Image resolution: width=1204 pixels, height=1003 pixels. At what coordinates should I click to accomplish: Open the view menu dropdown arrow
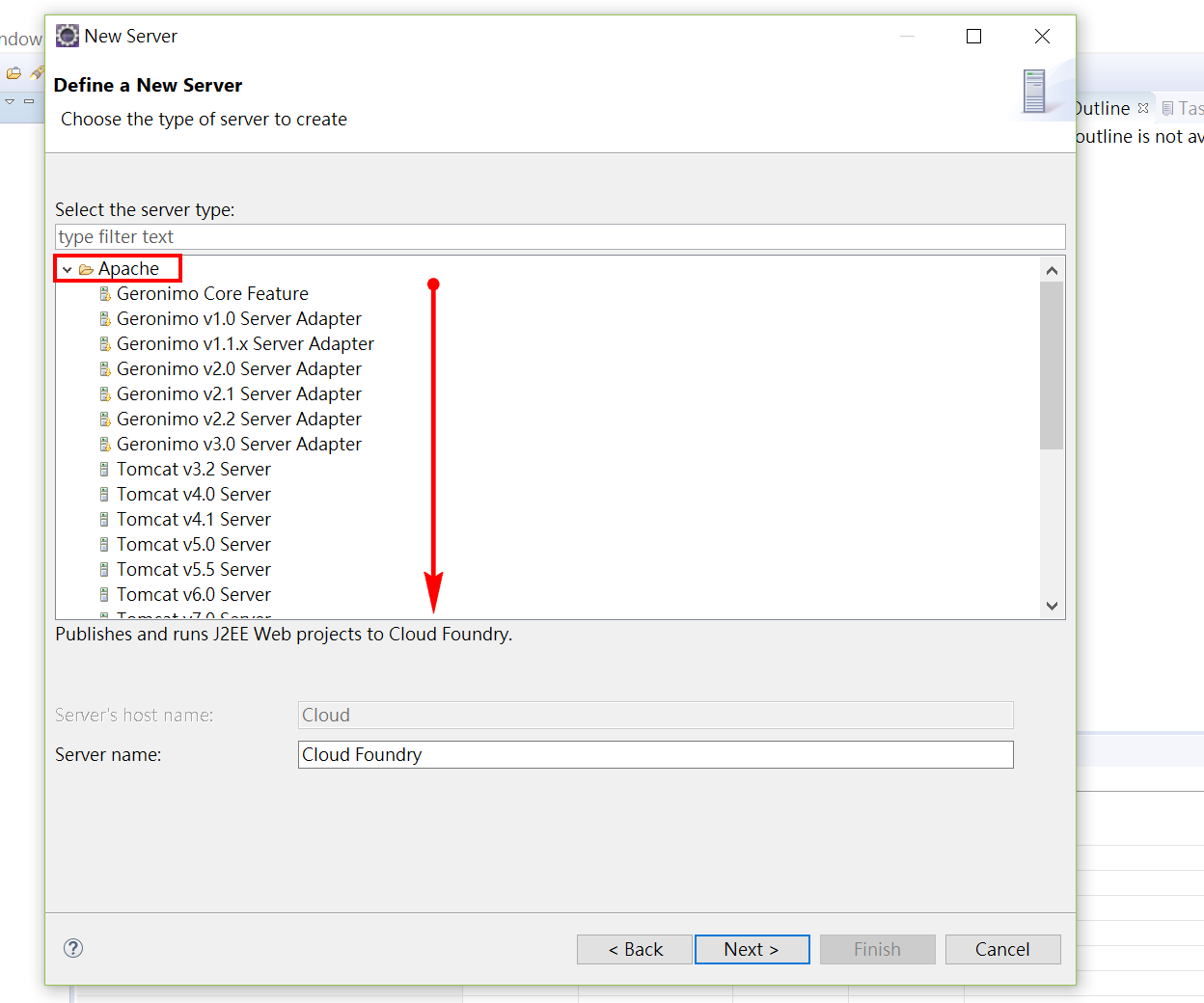click(9, 100)
